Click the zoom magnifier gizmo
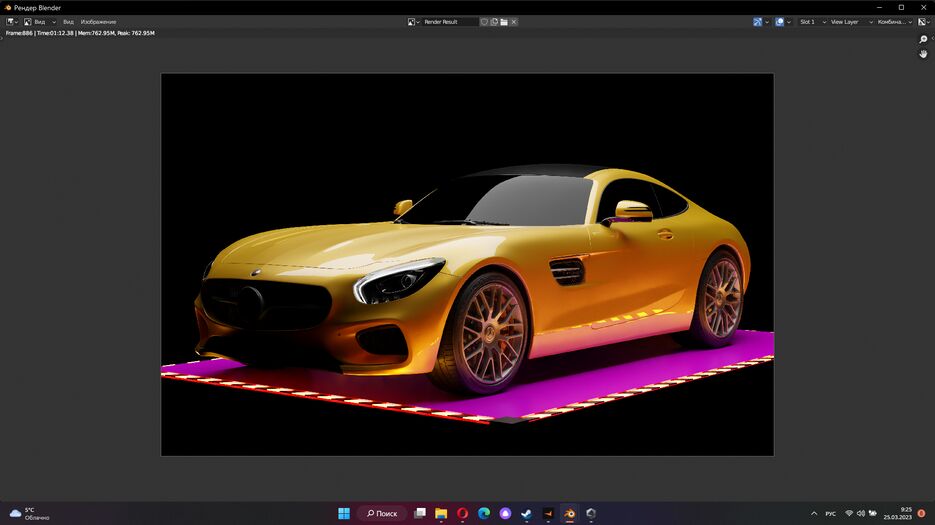 click(x=923, y=39)
